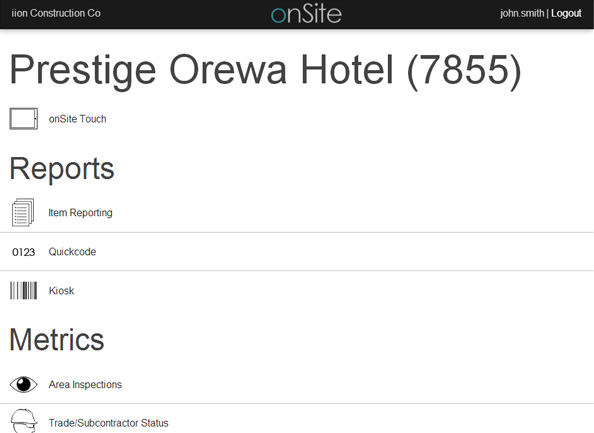Click the Reports section heading
This screenshot has width=594, height=433.
click(x=62, y=169)
